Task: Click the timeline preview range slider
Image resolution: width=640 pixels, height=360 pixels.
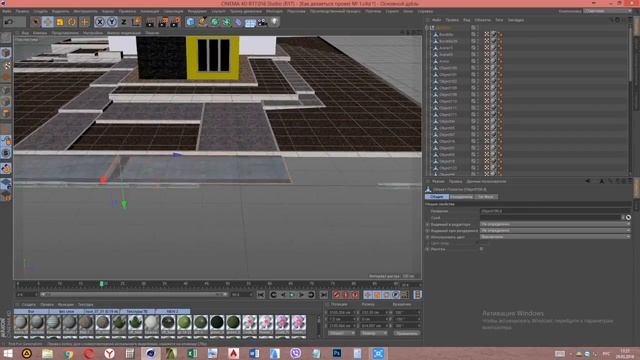Action: tap(133, 294)
